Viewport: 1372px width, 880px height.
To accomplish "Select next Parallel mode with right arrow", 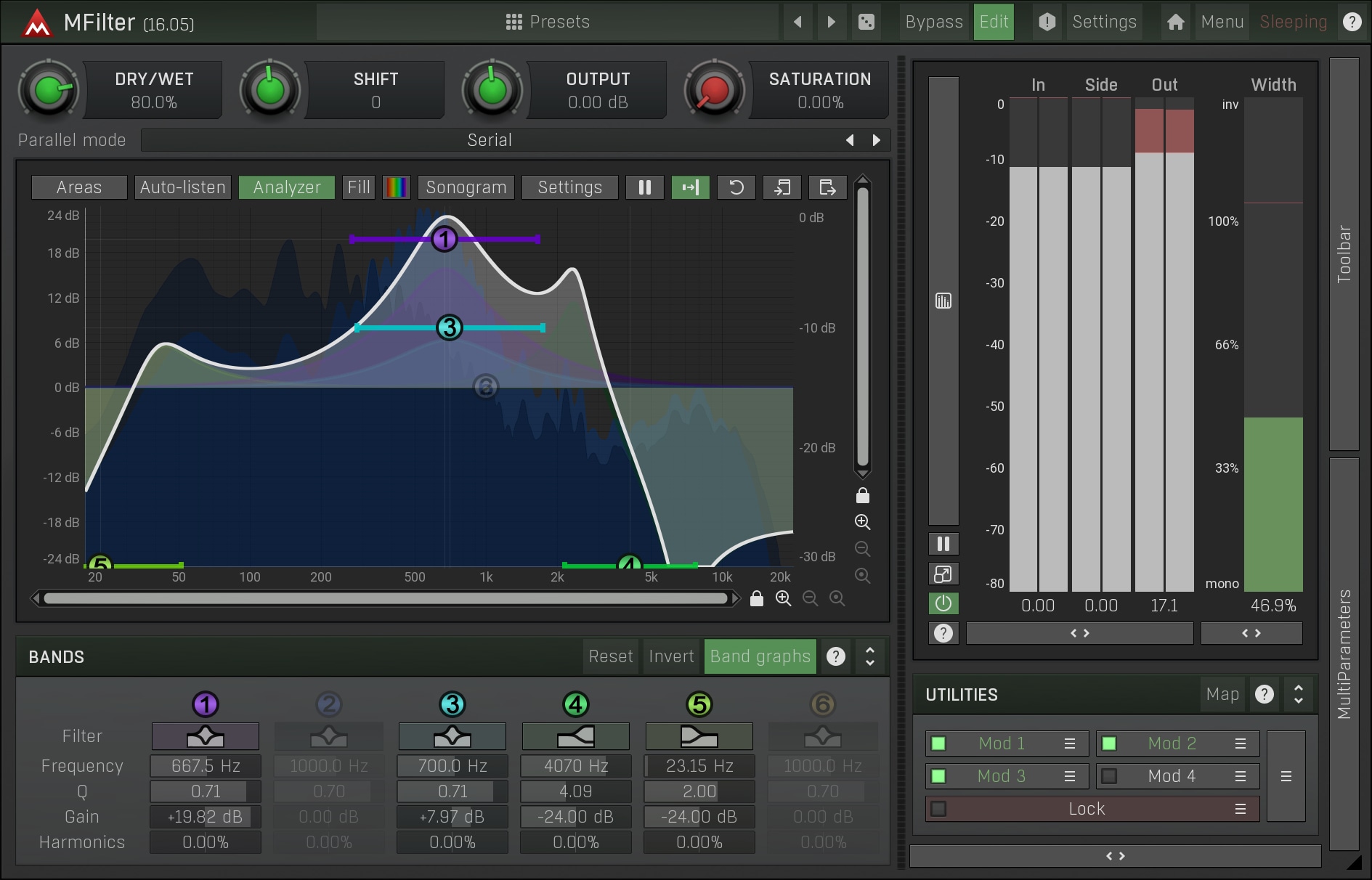I will click(877, 140).
